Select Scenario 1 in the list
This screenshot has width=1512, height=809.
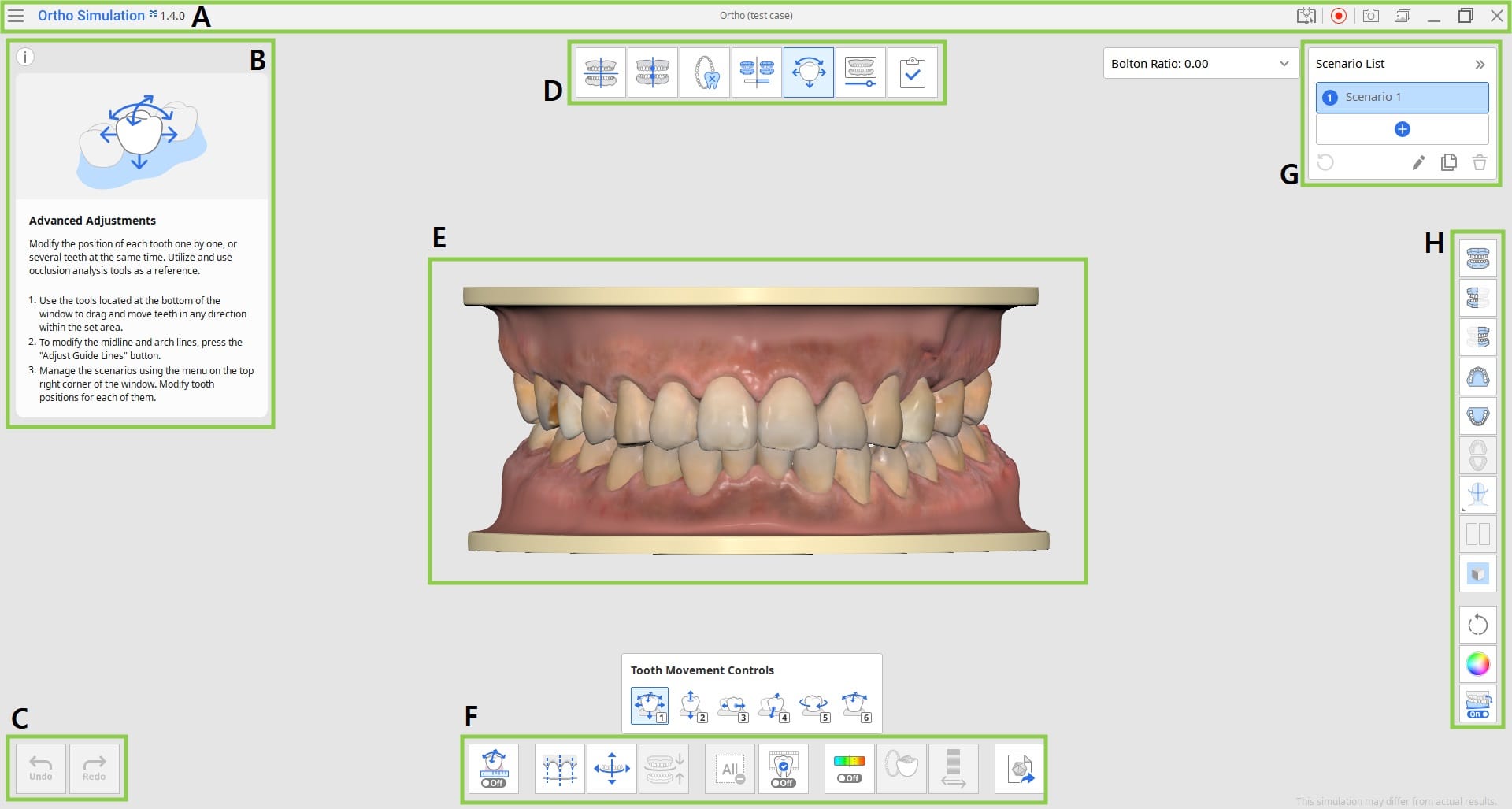click(x=1402, y=98)
